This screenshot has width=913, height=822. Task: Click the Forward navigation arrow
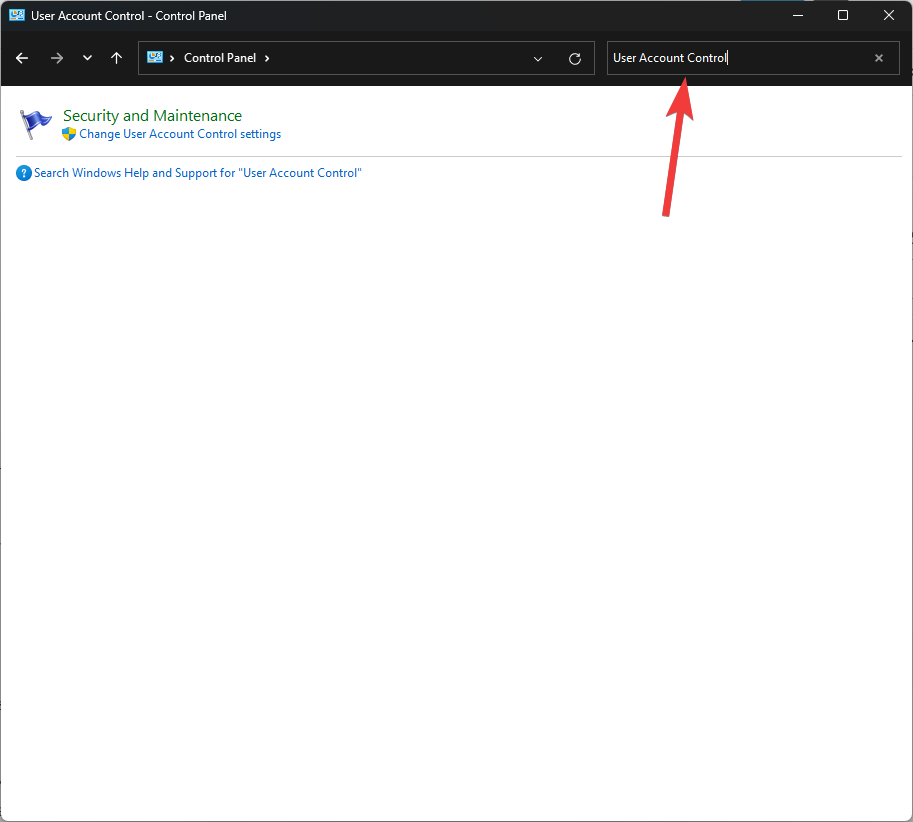pos(57,58)
